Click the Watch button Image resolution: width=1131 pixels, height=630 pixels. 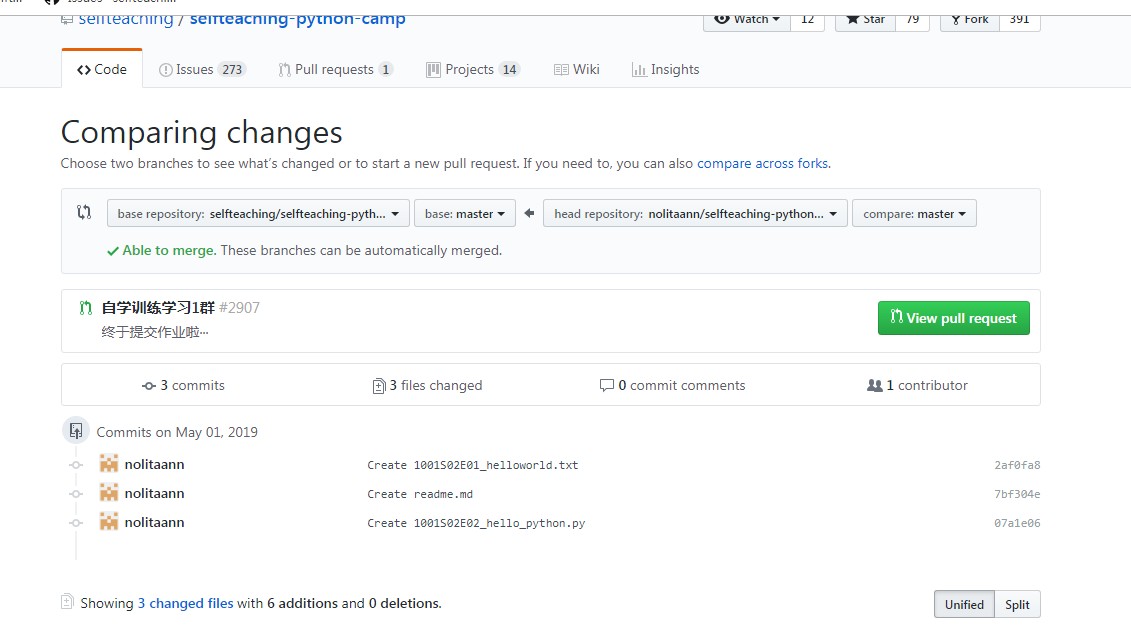click(747, 20)
